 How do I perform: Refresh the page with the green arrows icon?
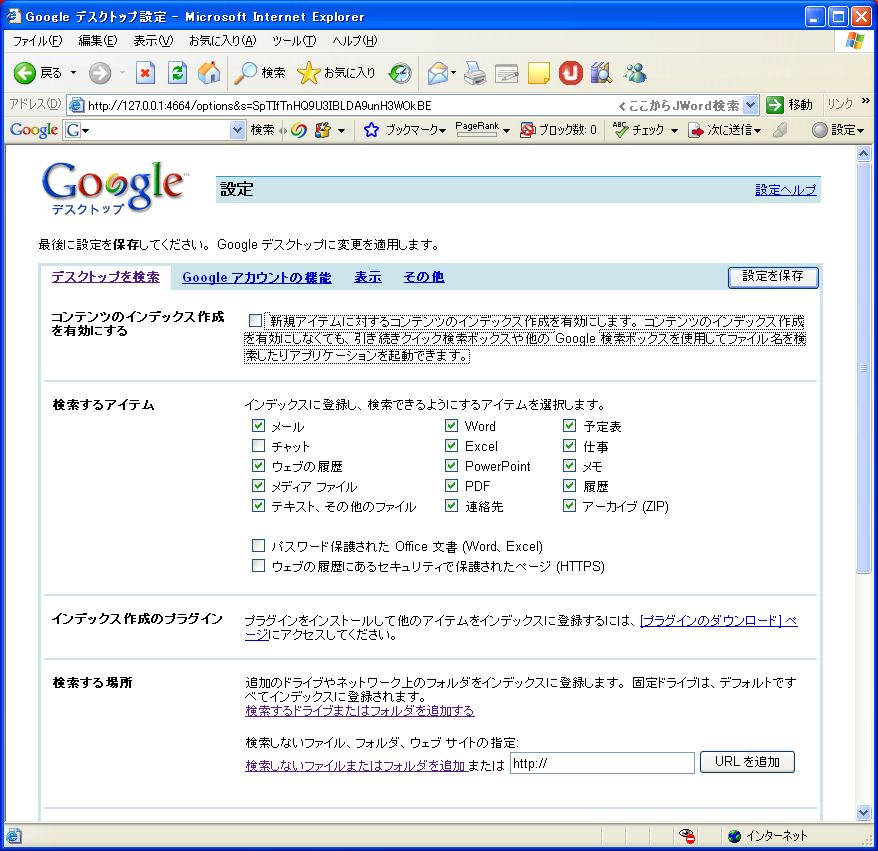click(x=178, y=73)
